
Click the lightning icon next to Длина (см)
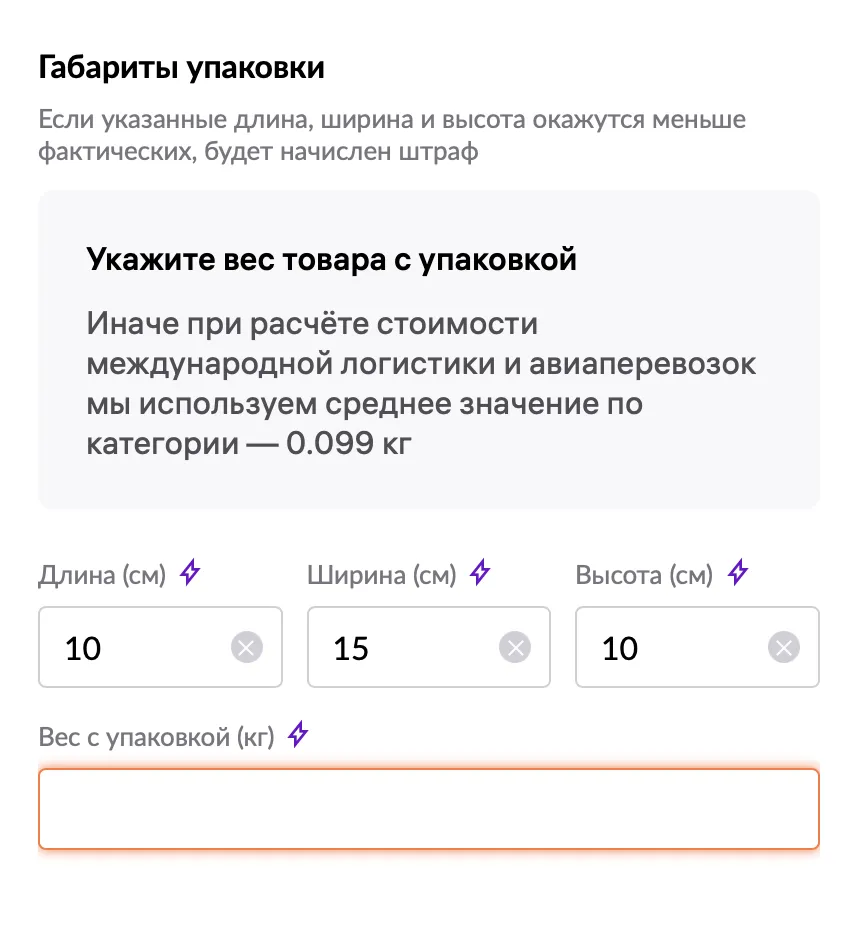coord(189,573)
